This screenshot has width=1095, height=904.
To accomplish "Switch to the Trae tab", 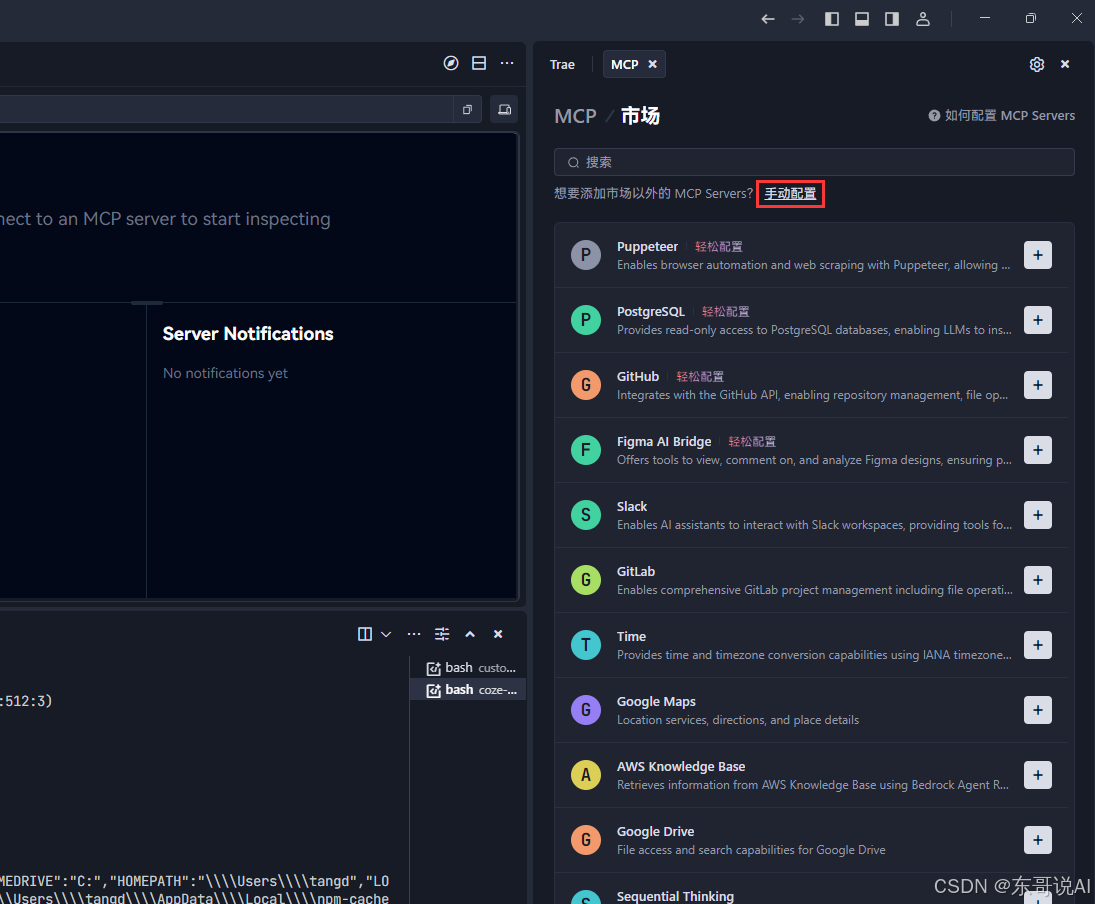I will pos(562,64).
